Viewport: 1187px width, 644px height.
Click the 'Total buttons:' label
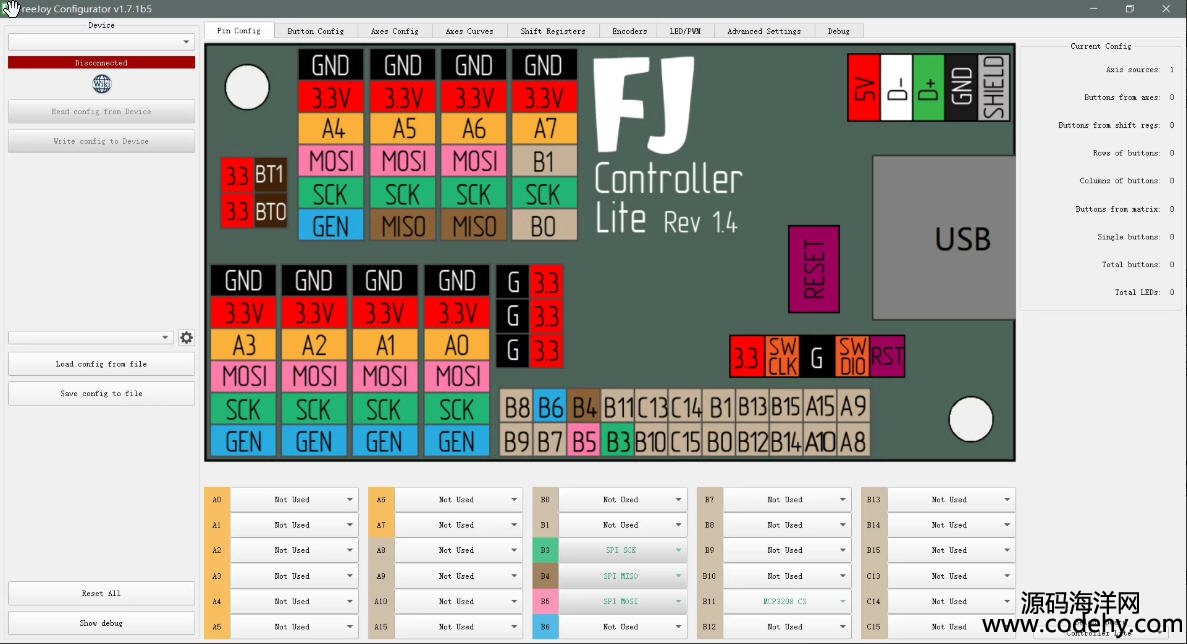(x=1130, y=265)
